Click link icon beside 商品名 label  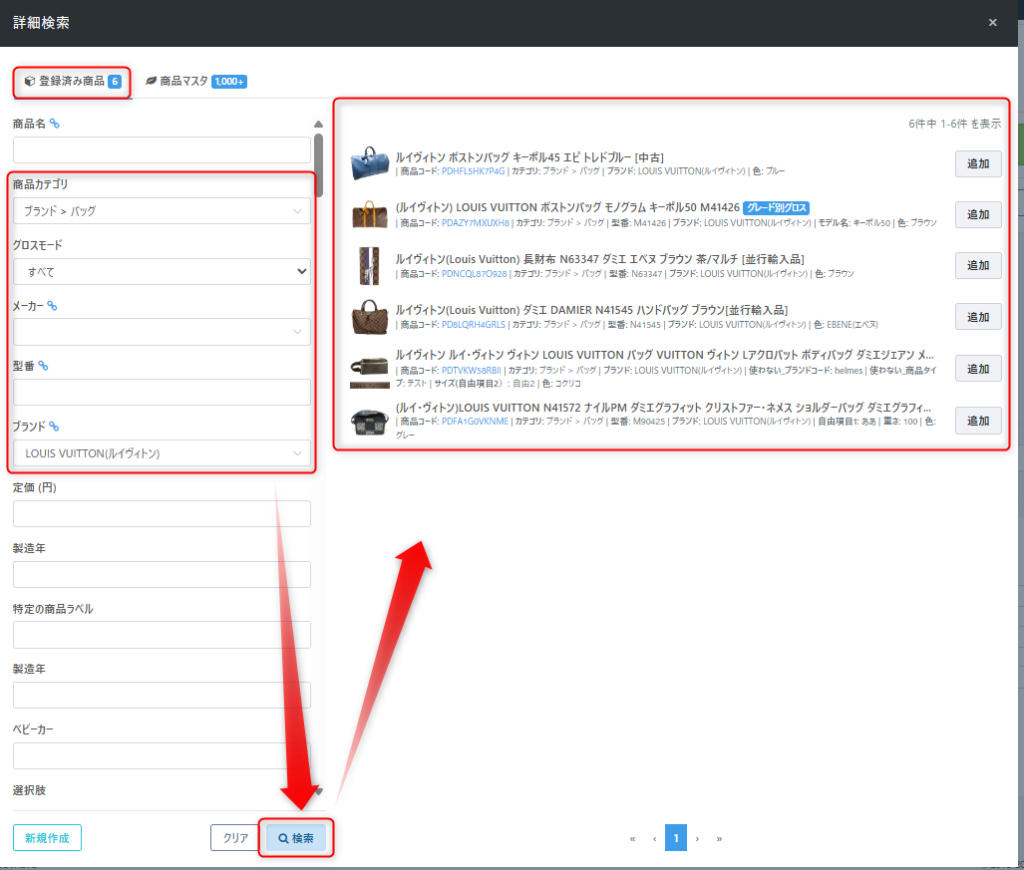pos(55,123)
